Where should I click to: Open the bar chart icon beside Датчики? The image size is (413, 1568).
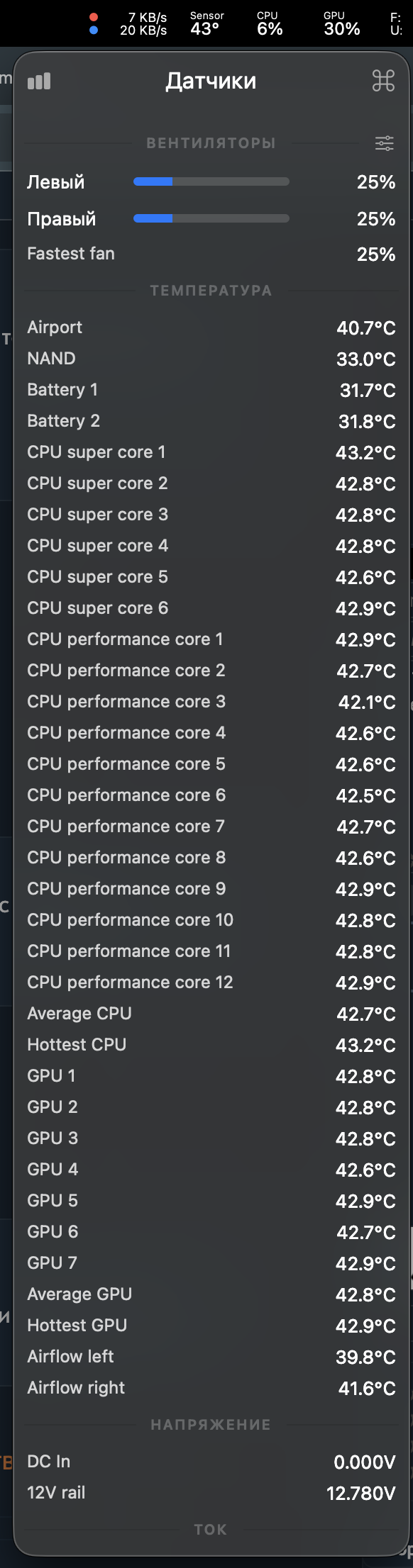(x=39, y=82)
